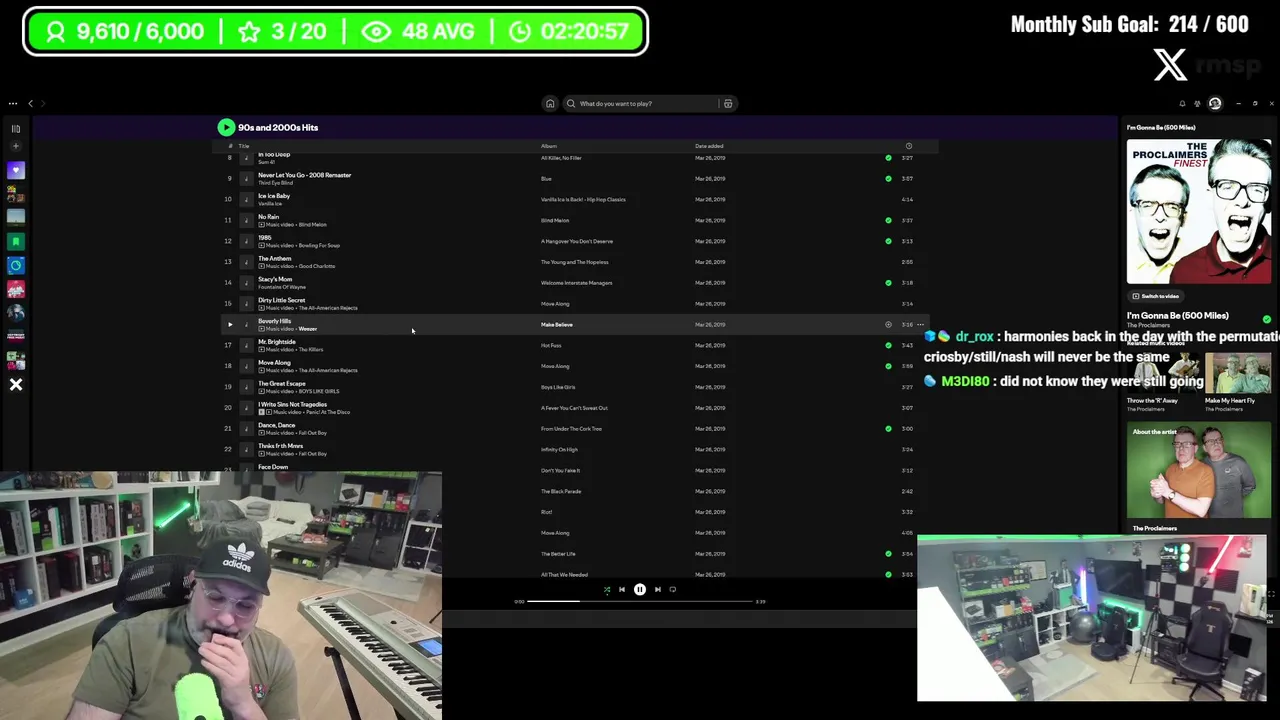
Task: Toggle saved checkmark for Mr. Brightside
Action: click(x=888, y=345)
